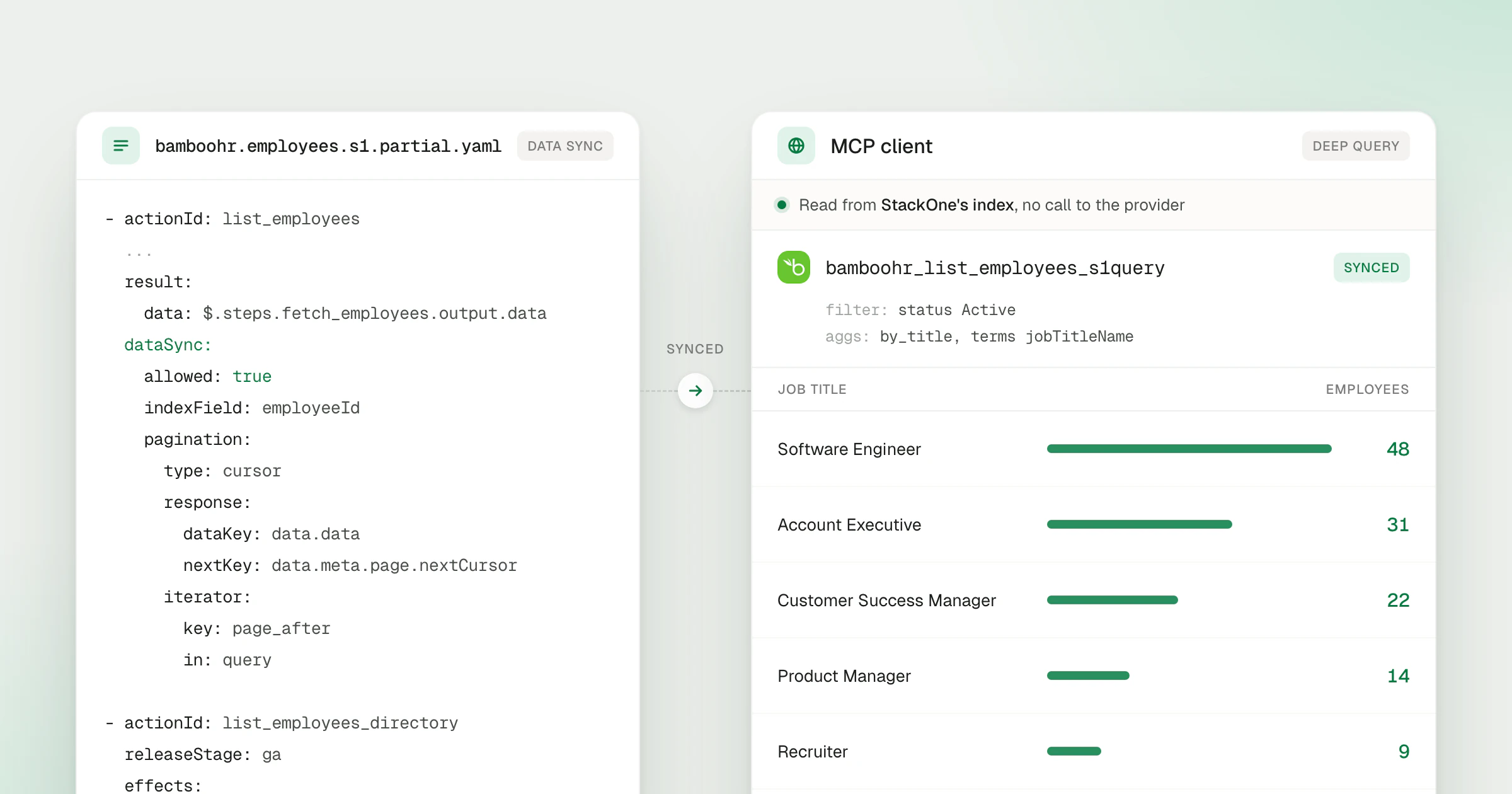Click the actionId: list_employees_directory line
This screenshot has height=794, width=1512.
(282, 723)
